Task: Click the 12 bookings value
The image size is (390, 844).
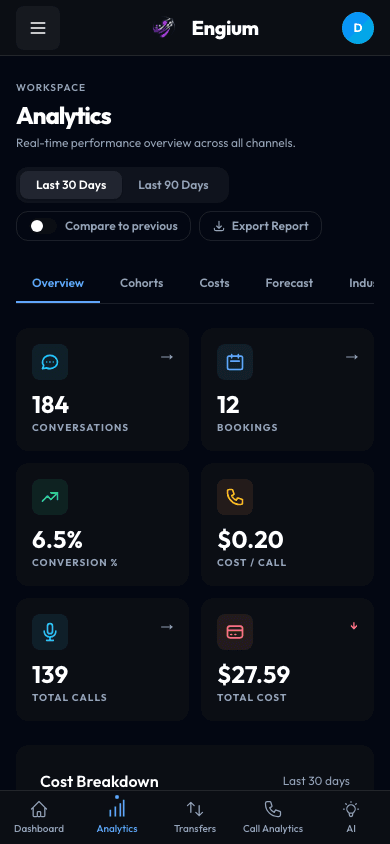Action: point(229,405)
